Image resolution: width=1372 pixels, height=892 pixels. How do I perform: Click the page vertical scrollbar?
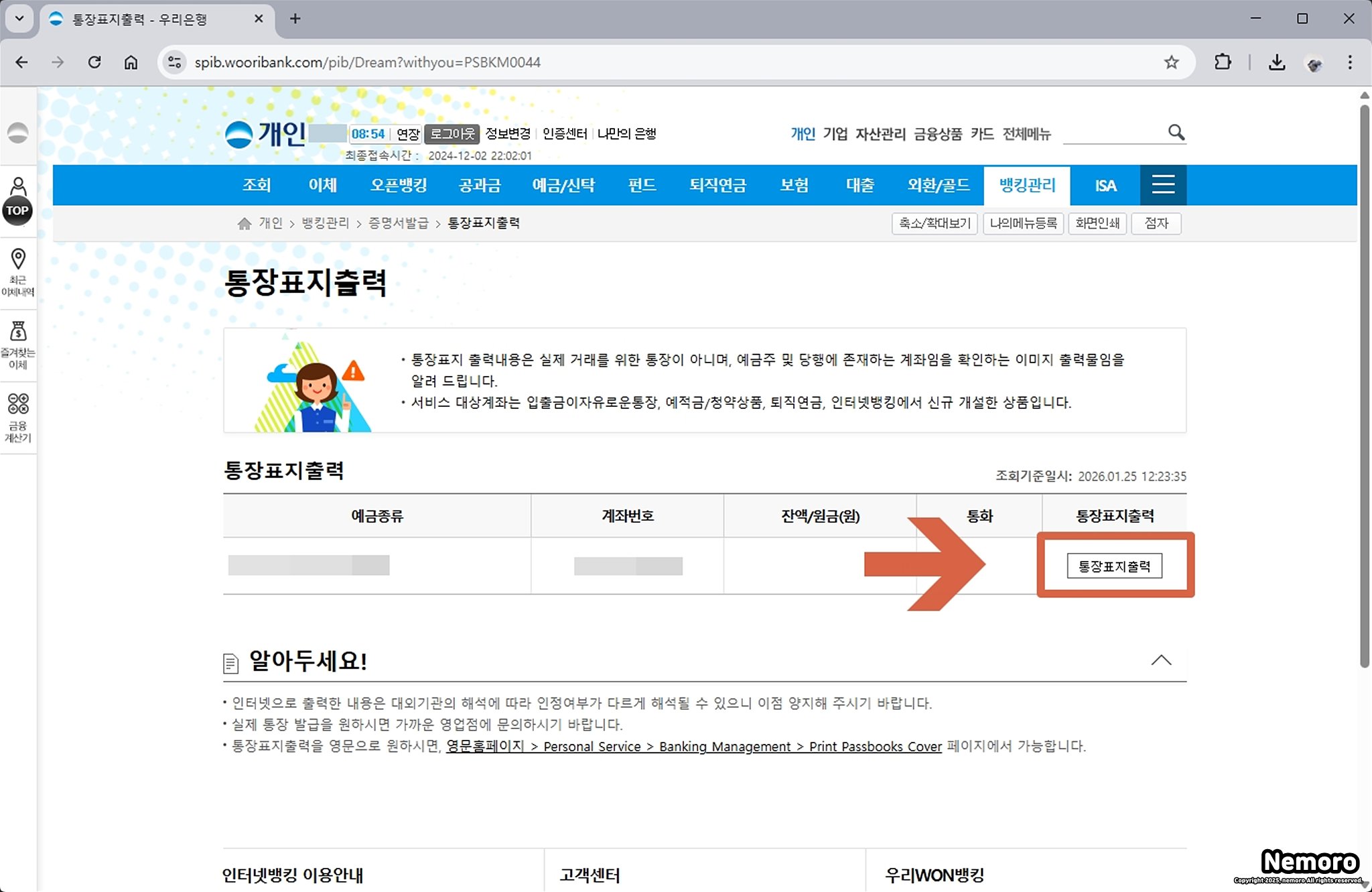(1364, 385)
